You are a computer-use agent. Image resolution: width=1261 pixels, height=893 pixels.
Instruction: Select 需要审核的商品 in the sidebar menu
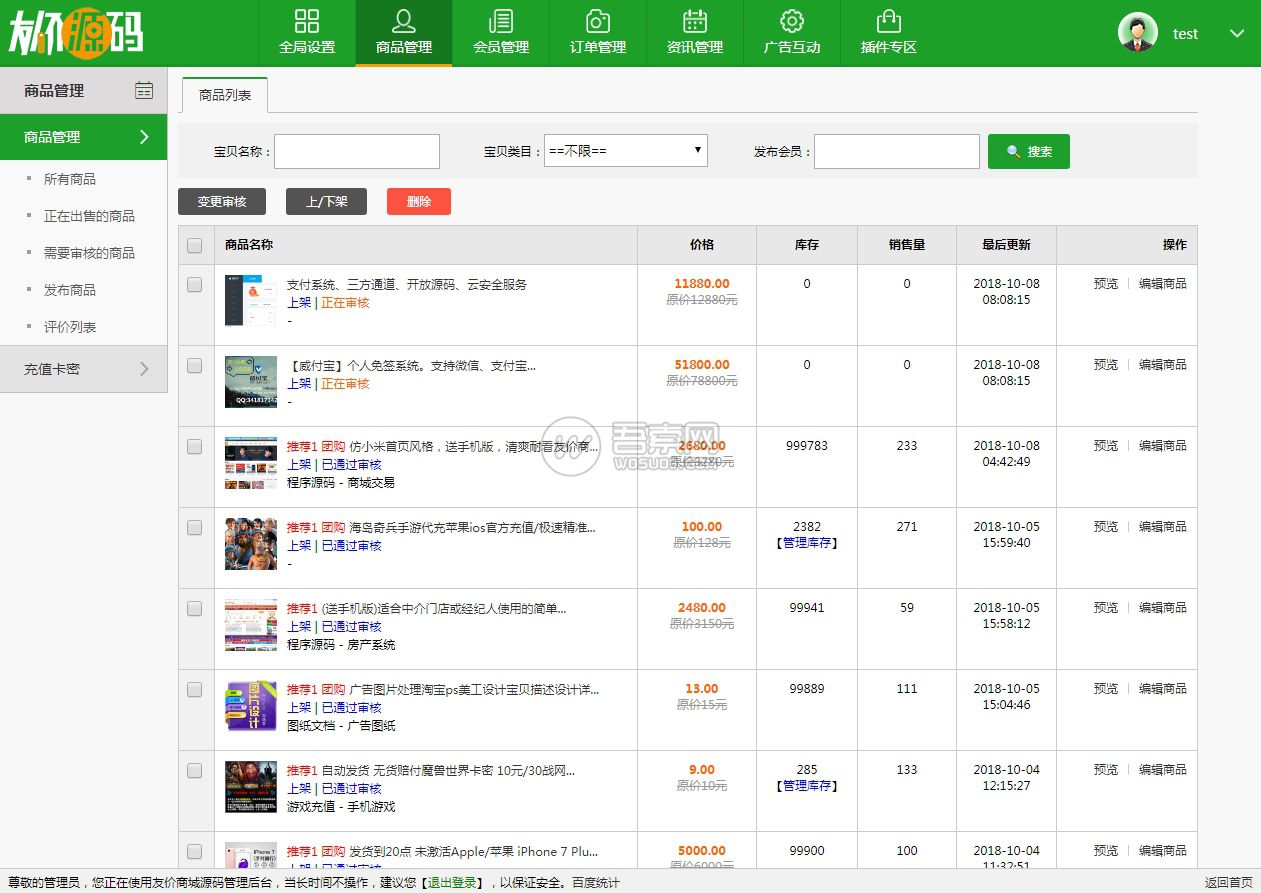click(88, 253)
